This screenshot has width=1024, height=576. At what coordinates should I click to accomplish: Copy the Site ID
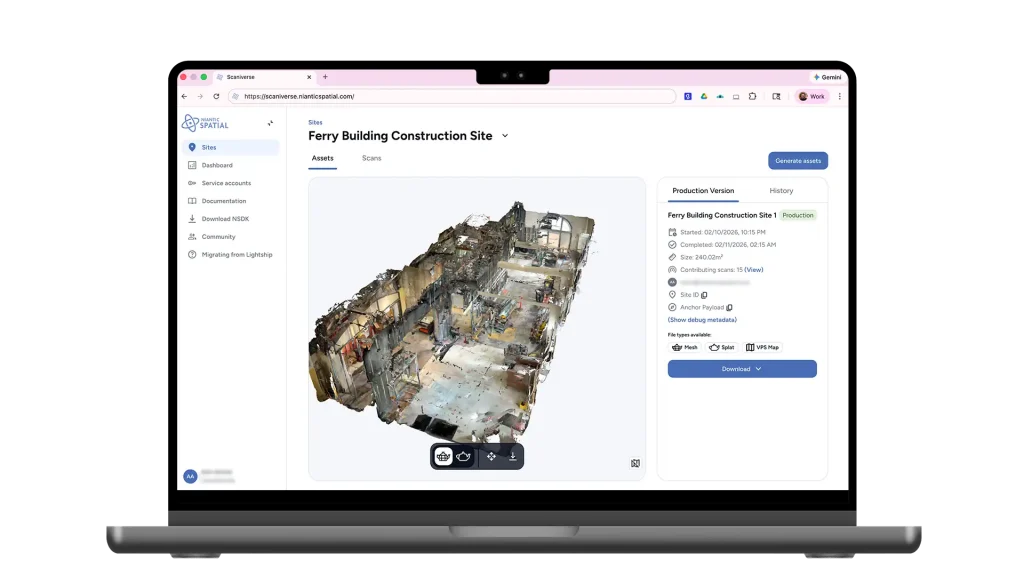pyautogui.click(x=704, y=295)
